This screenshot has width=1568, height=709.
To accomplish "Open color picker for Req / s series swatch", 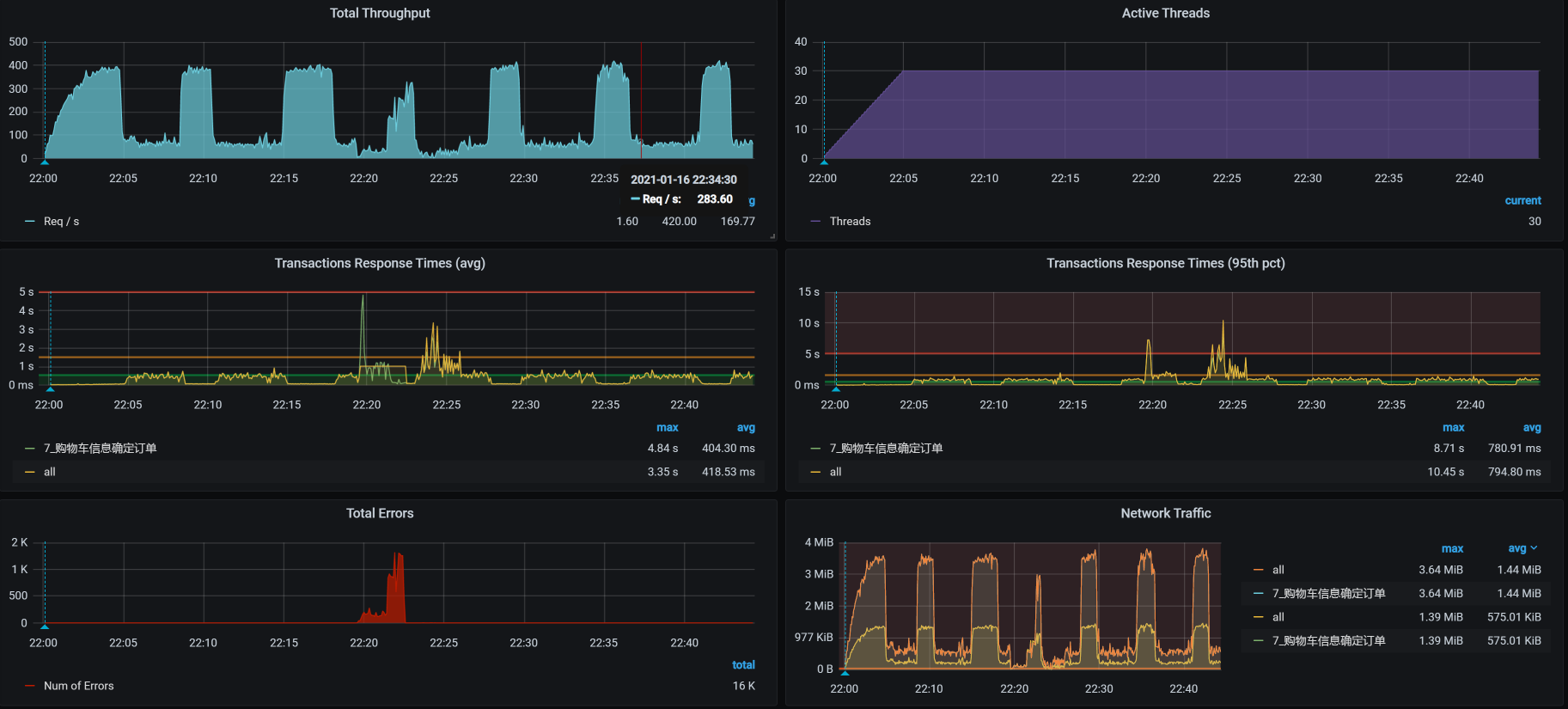I will [30, 222].
